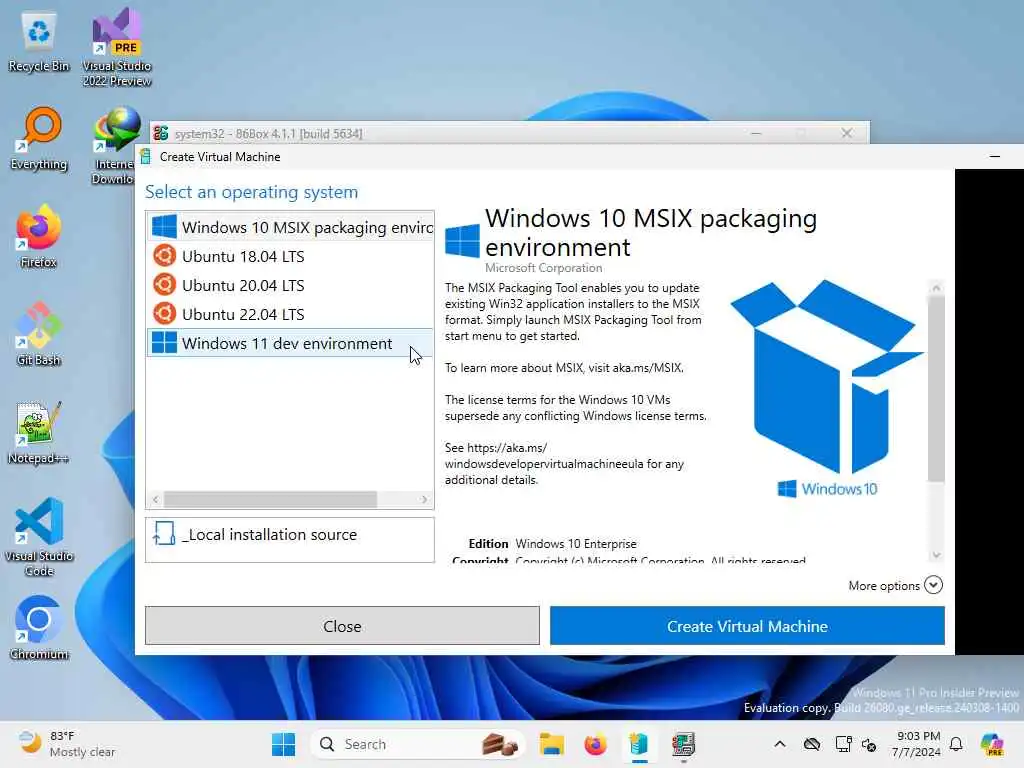Click Create Virtual Machine button
Screen dimensions: 1024x768
747,626
